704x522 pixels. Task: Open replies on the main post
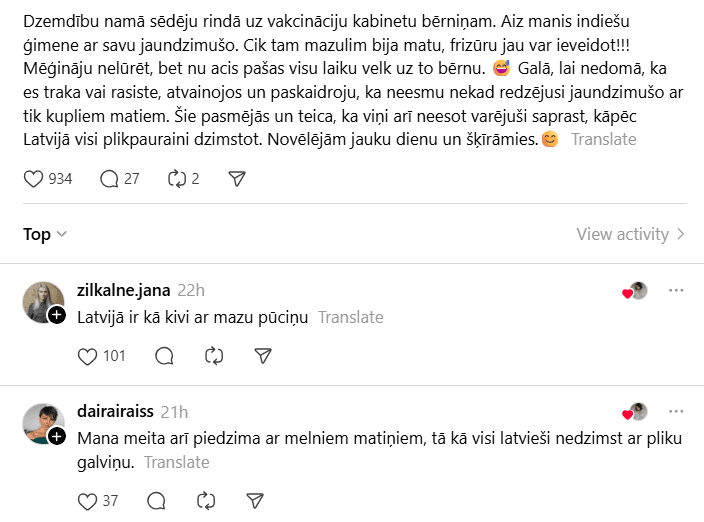coord(110,179)
